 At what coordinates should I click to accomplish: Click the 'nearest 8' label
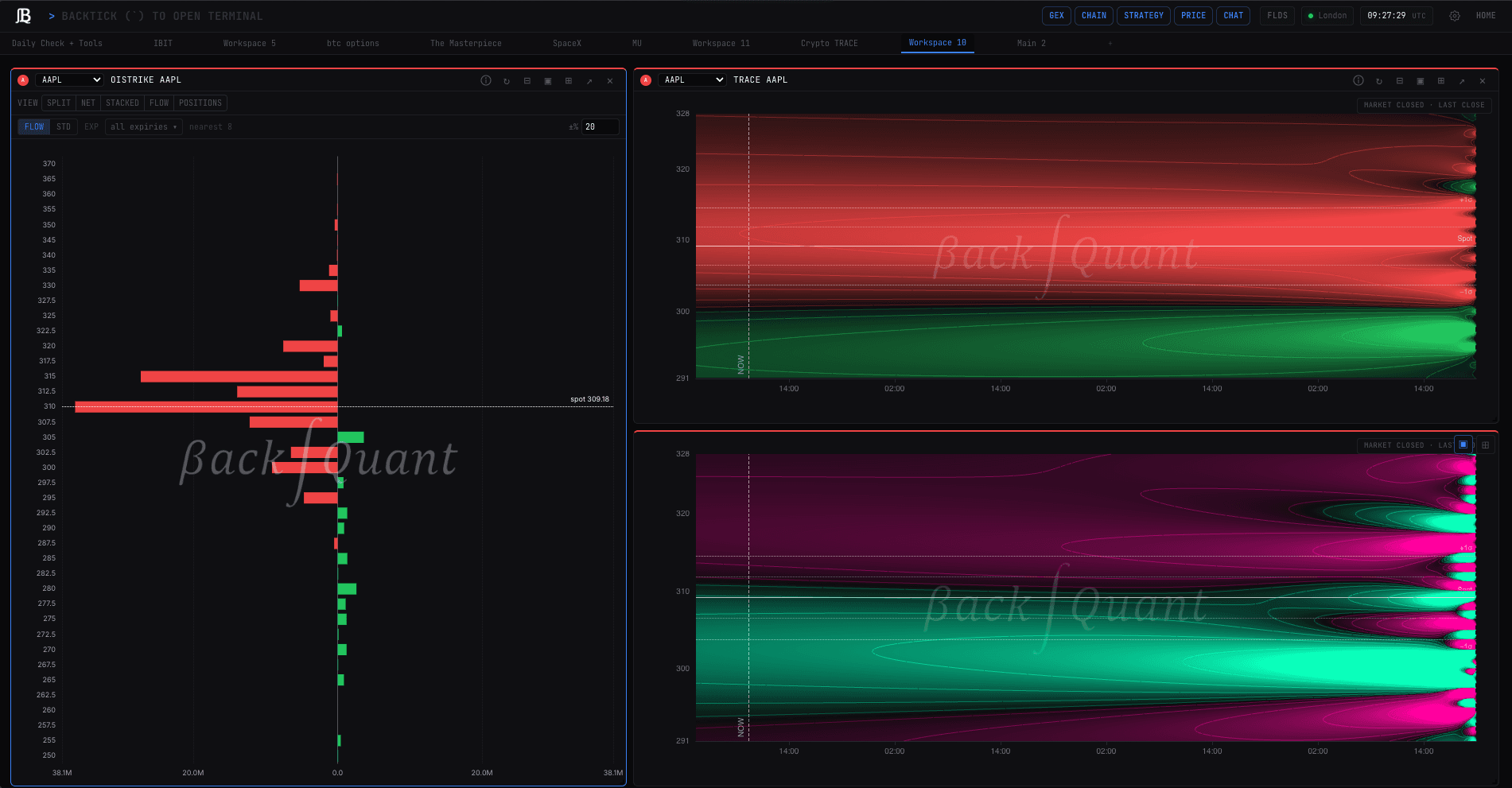(211, 126)
